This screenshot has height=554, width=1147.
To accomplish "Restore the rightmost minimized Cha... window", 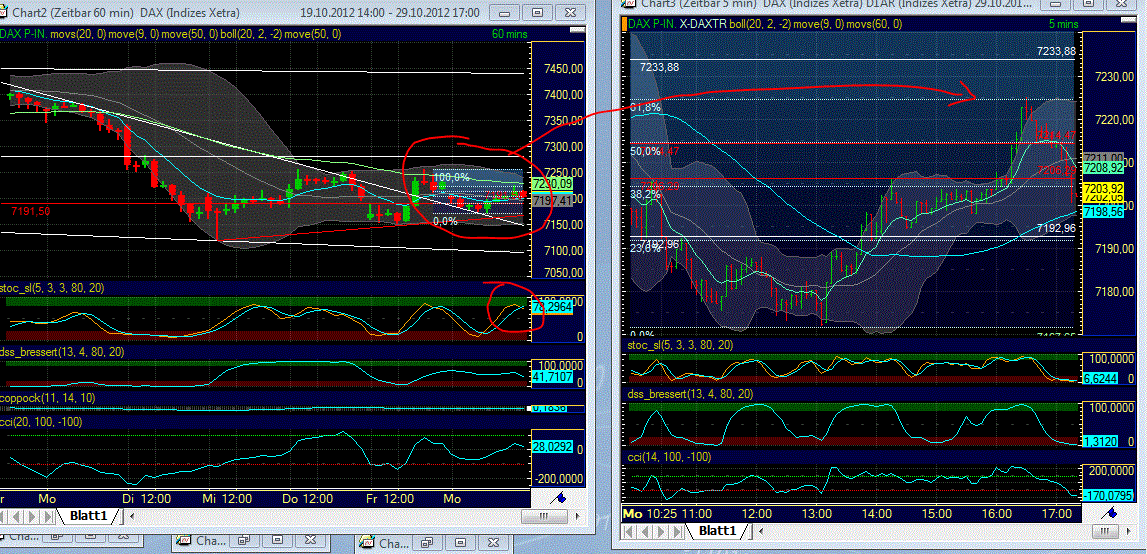I will click(426, 542).
